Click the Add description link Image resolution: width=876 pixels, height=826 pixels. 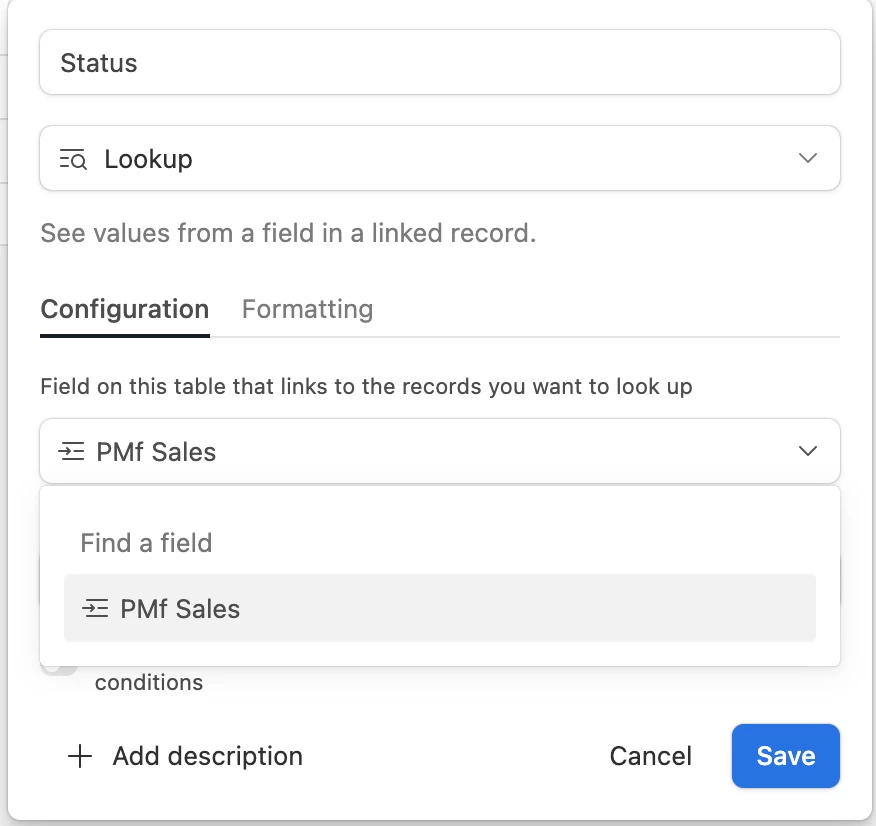(x=207, y=756)
